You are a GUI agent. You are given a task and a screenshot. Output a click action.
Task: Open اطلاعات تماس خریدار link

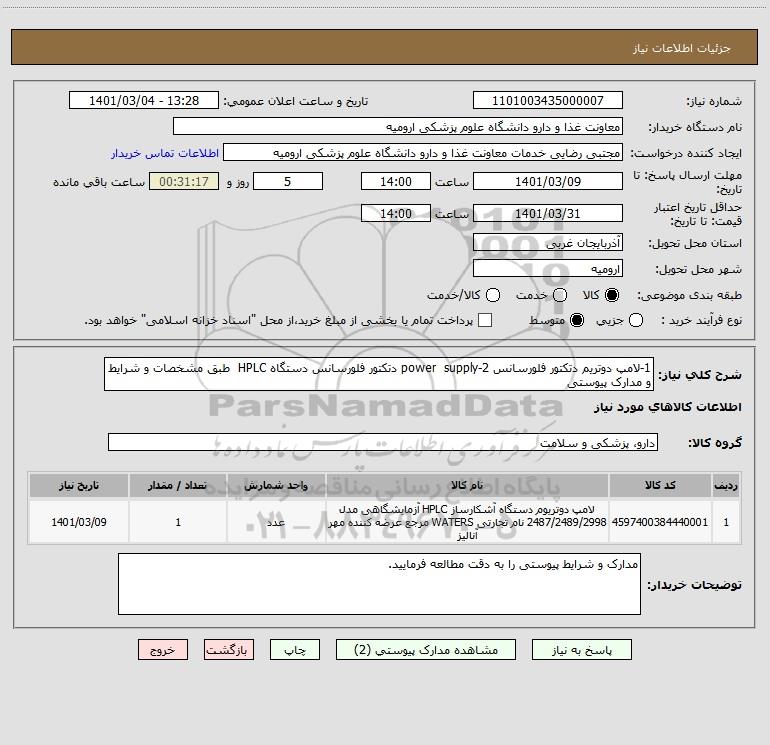point(165,153)
